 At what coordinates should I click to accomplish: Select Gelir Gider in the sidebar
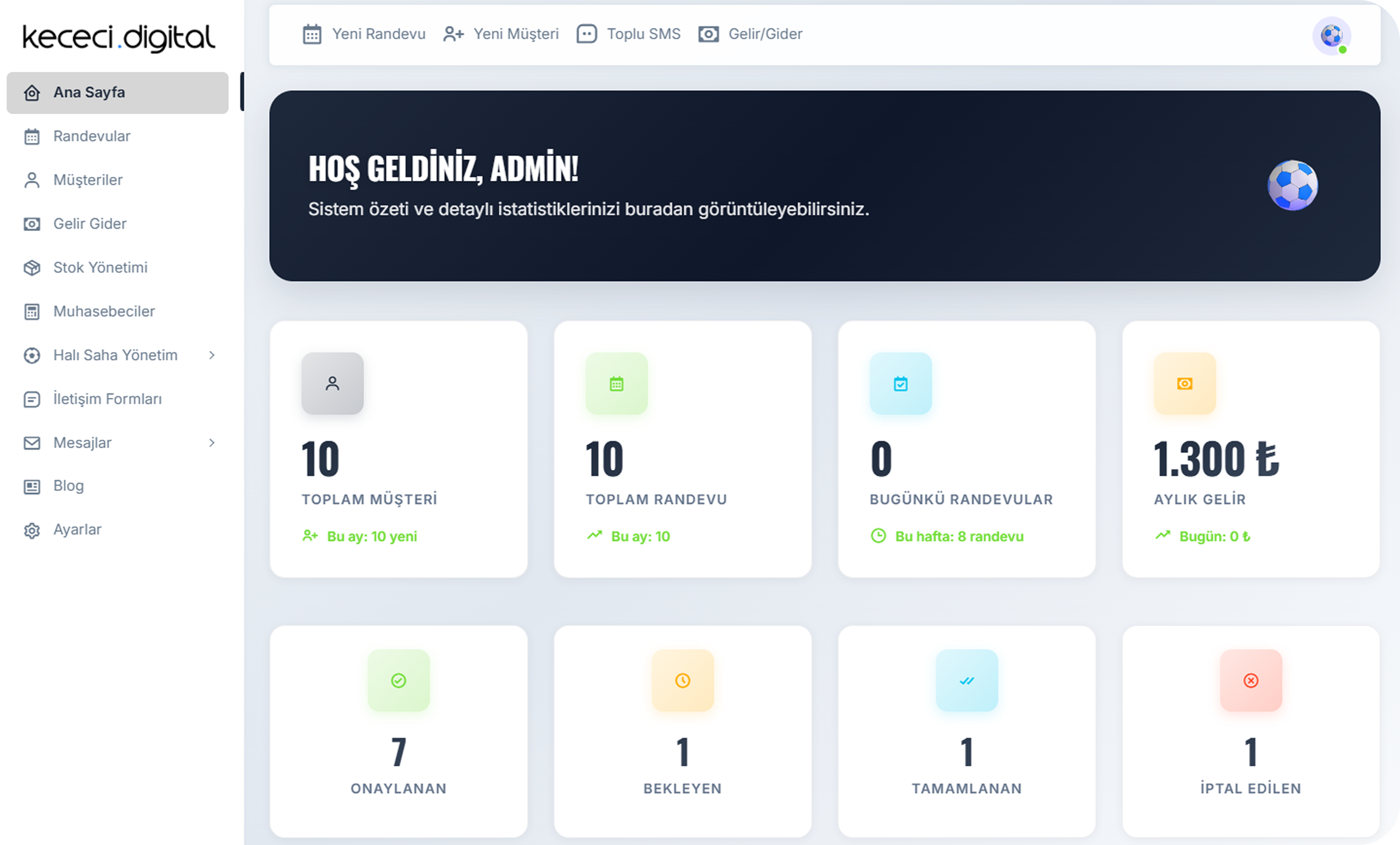(117, 224)
